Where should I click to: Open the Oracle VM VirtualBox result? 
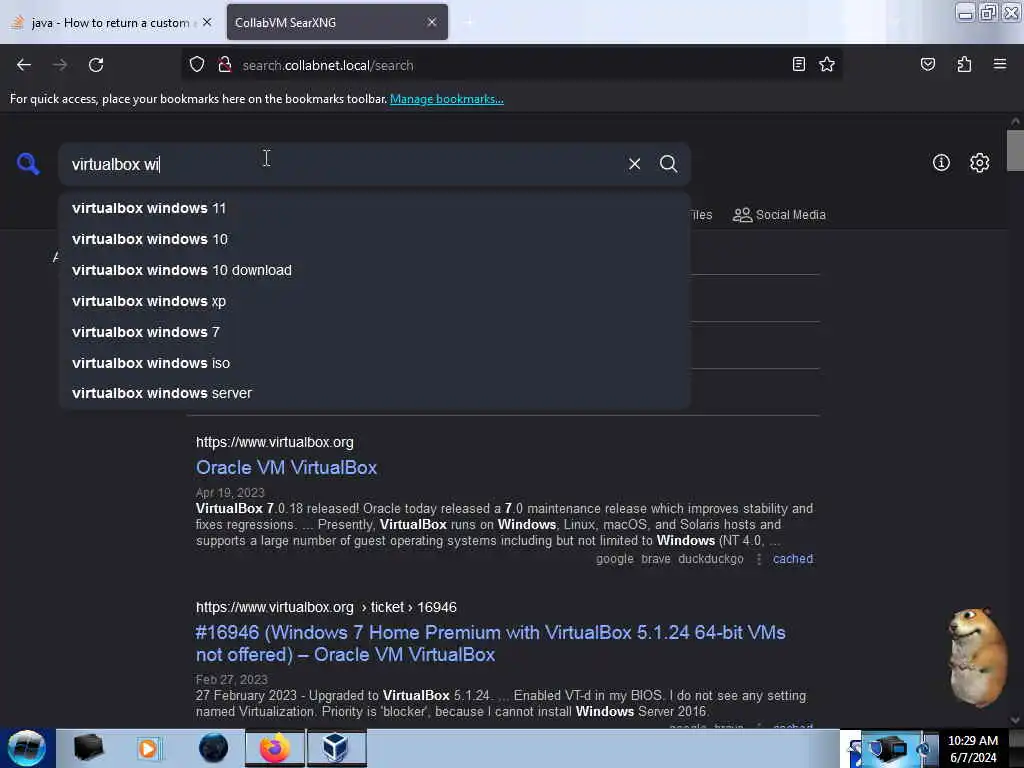coord(286,468)
